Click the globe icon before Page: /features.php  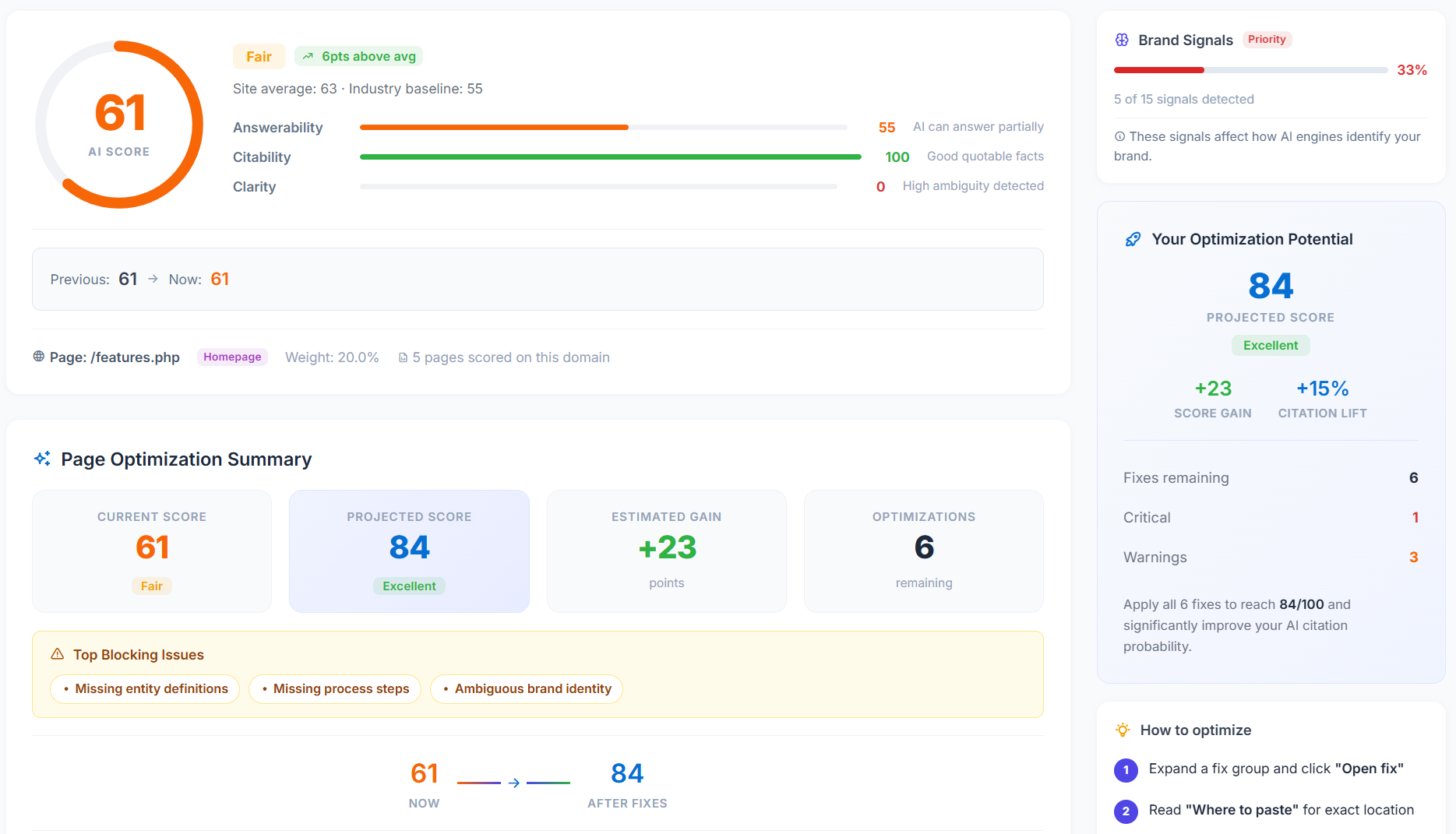pyautogui.click(x=38, y=357)
